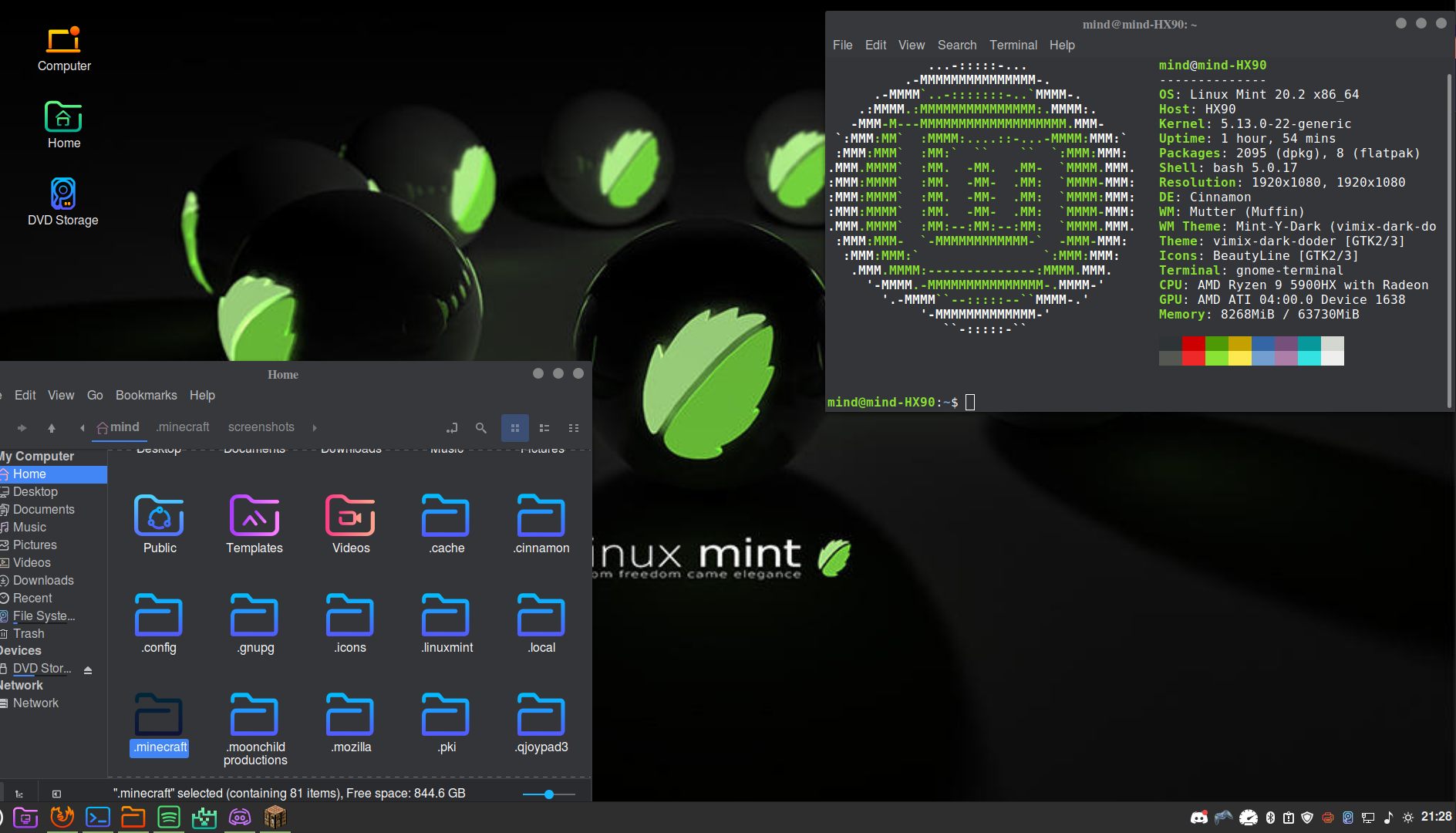Open Firefox from the taskbar
This screenshot has height=833, width=1456.
tap(62, 818)
